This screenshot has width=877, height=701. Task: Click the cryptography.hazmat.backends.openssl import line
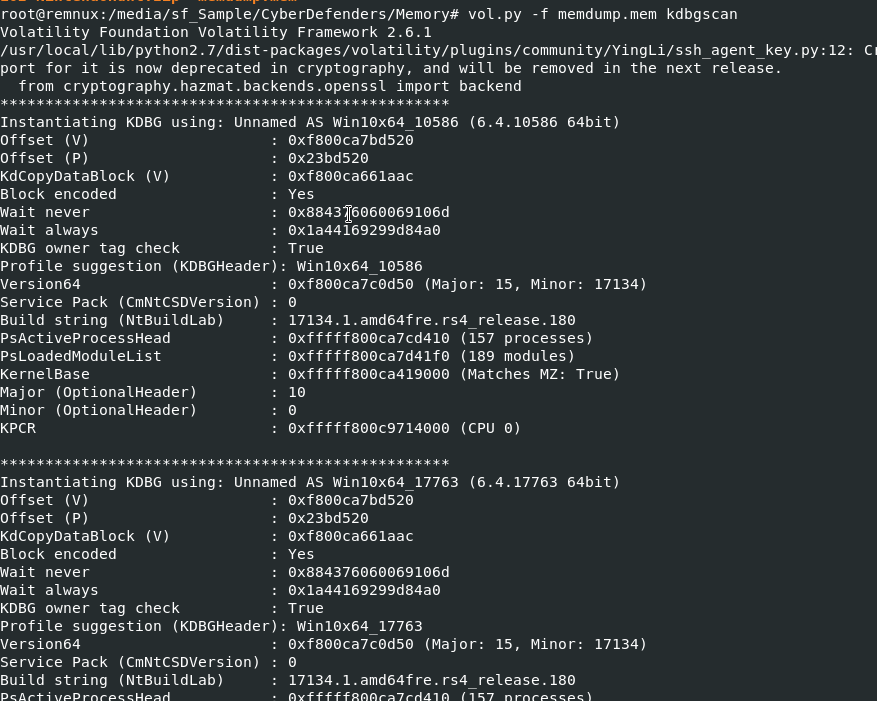pyautogui.click(x=270, y=86)
